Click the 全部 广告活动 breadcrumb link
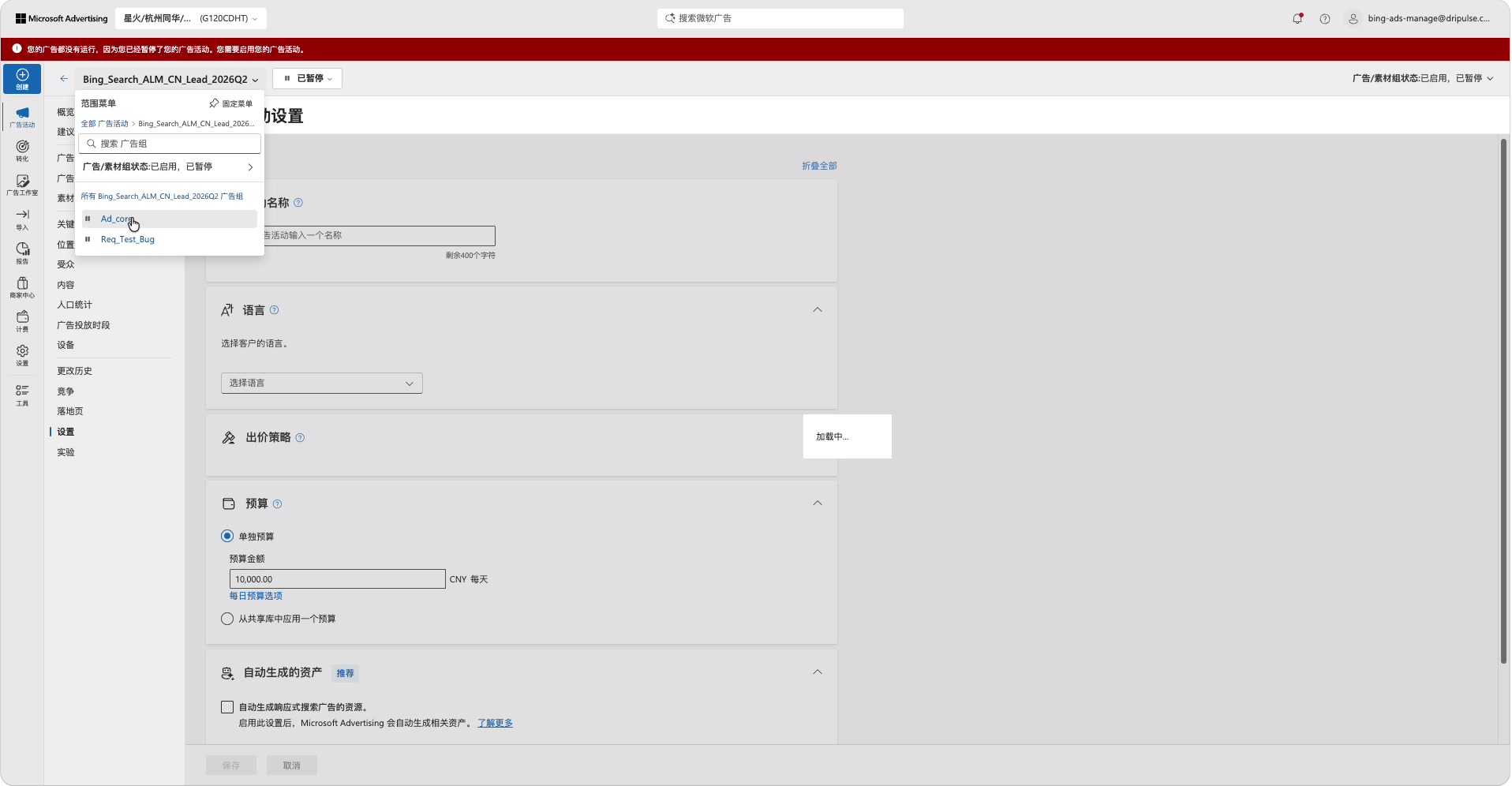The width and height of the screenshot is (1512, 786). tap(104, 124)
